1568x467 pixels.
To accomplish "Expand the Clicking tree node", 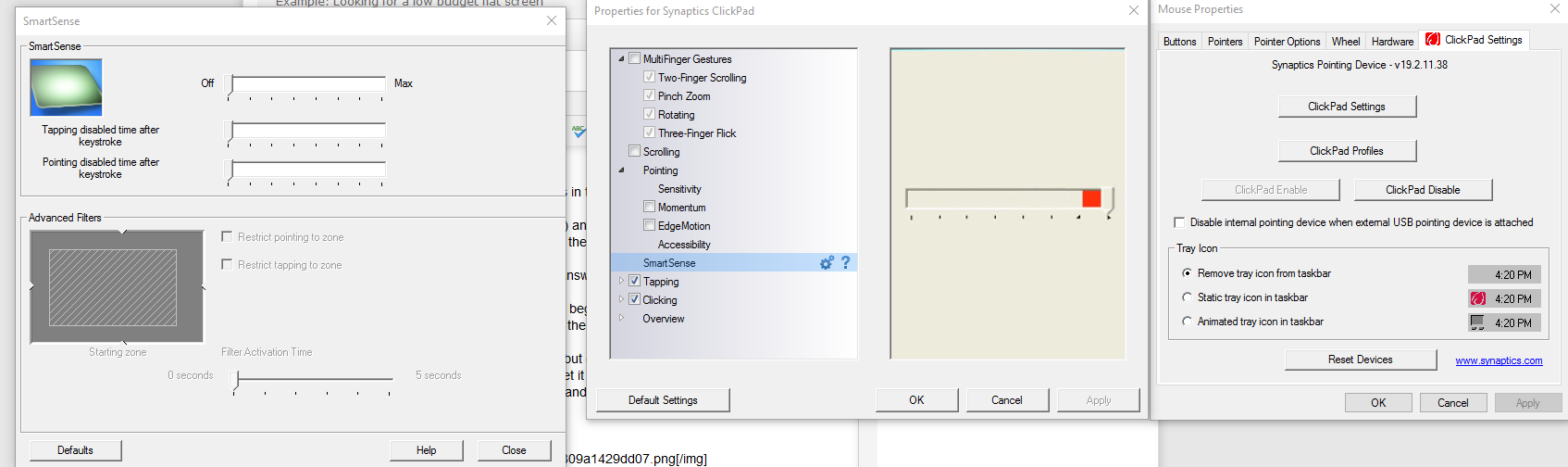I will coord(621,299).
